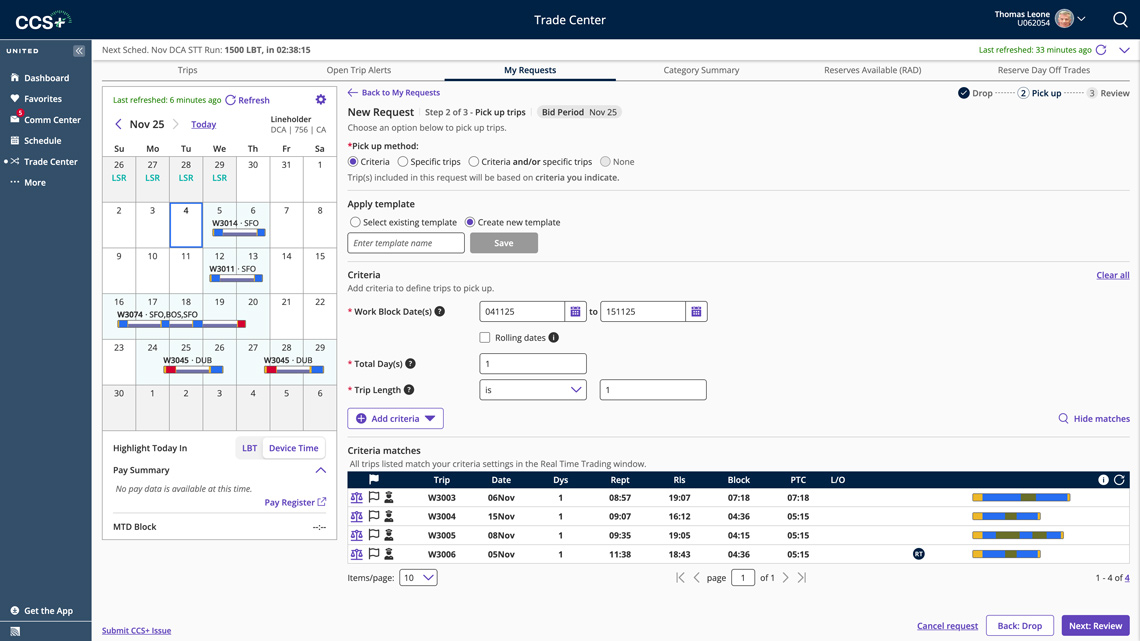This screenshot has height=641, width=1140.
Task: Refresh the Last refreshed status at top right
Action: (1102, 49)
